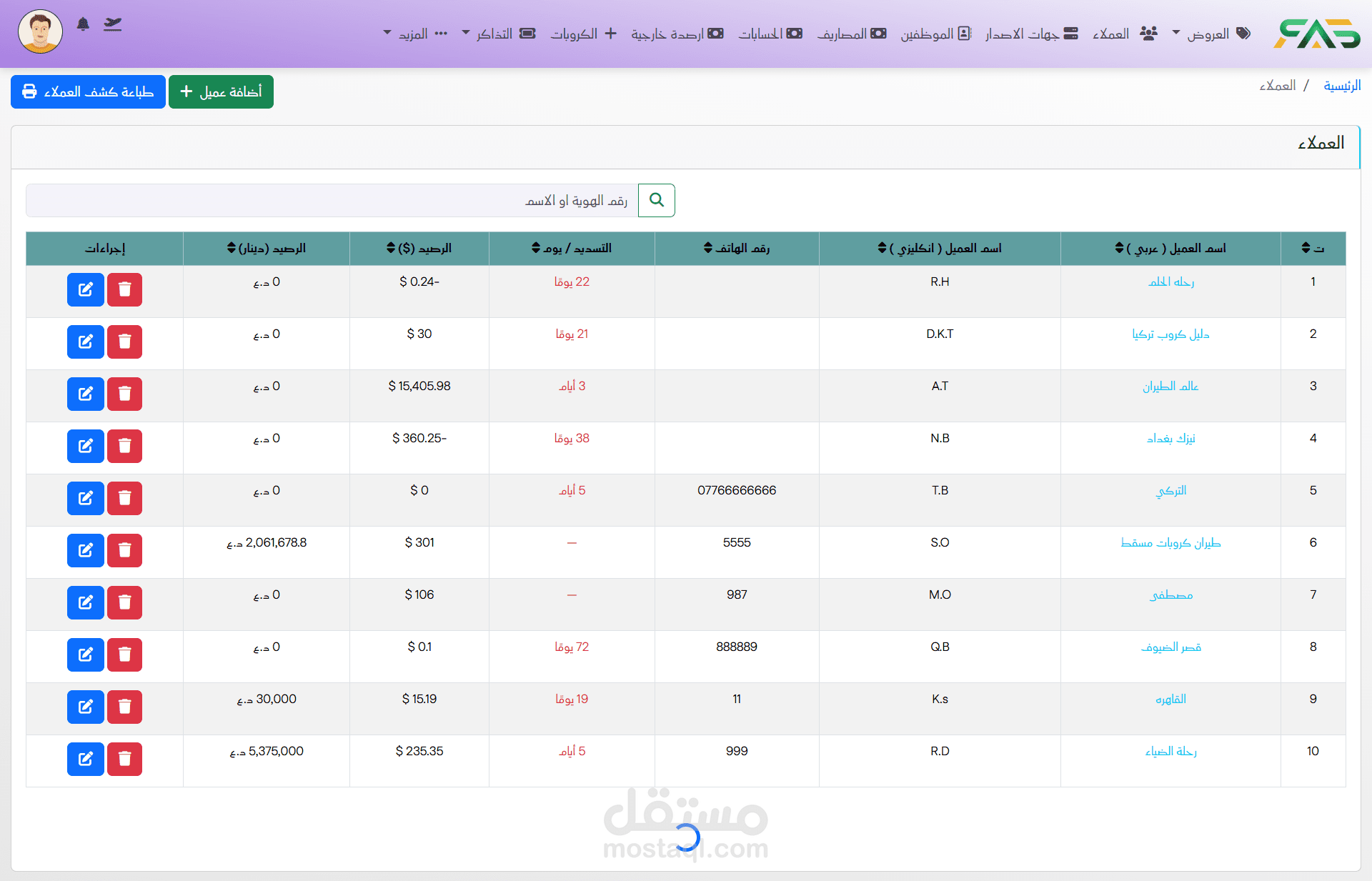This screenshot has height=881, width=1372.
Task: Delete customer row 1 with trash icon
Action: click(x=124, y=289)
